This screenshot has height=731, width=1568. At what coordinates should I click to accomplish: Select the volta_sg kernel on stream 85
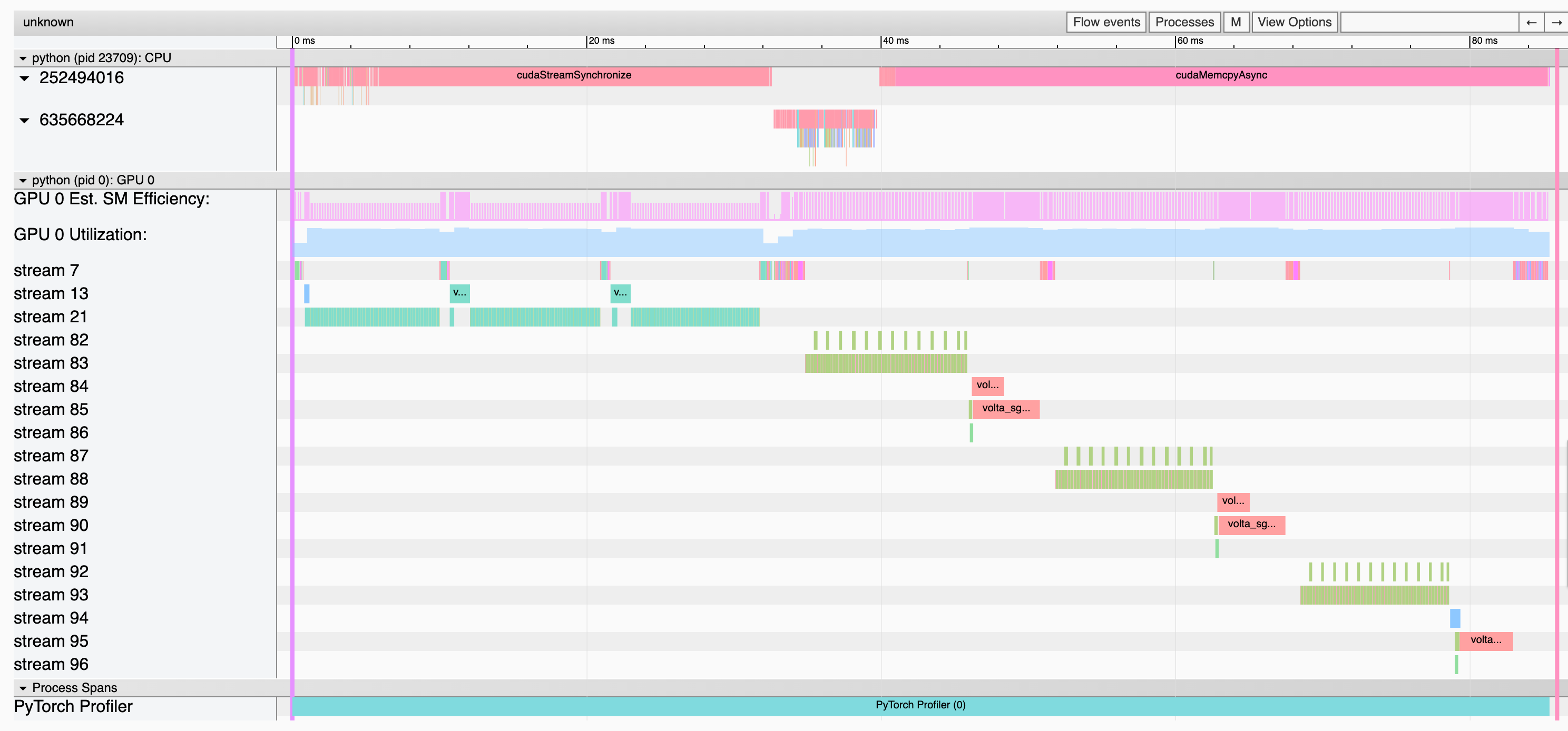1006,409
